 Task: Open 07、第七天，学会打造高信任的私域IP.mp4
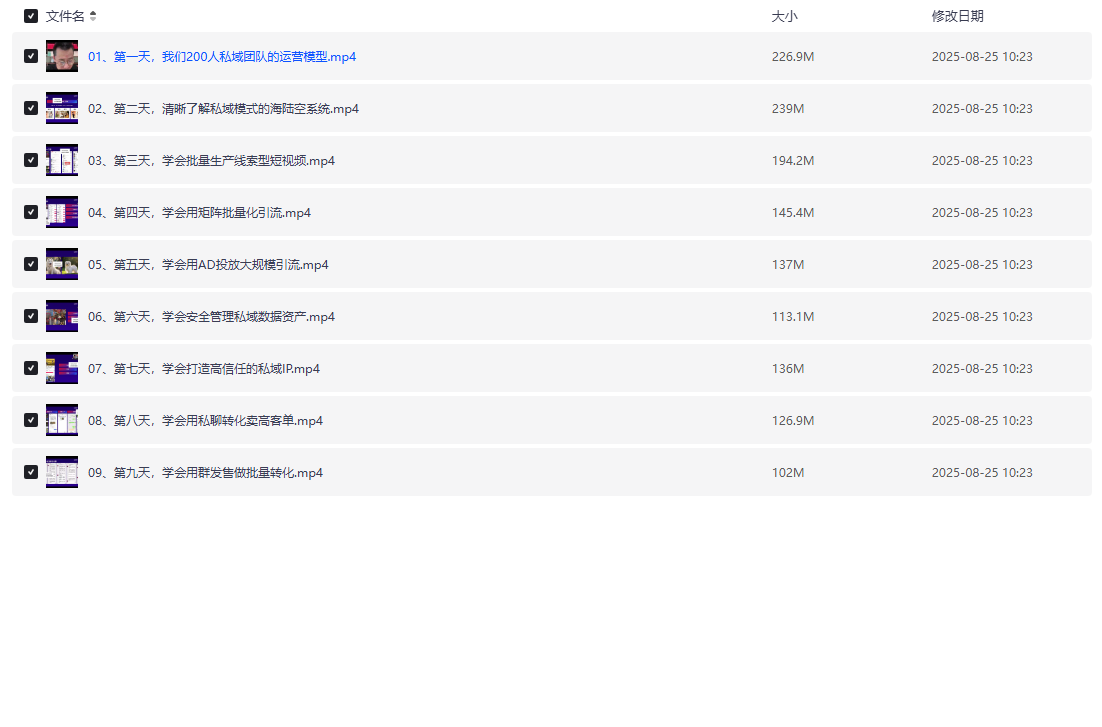coord(204,369)
